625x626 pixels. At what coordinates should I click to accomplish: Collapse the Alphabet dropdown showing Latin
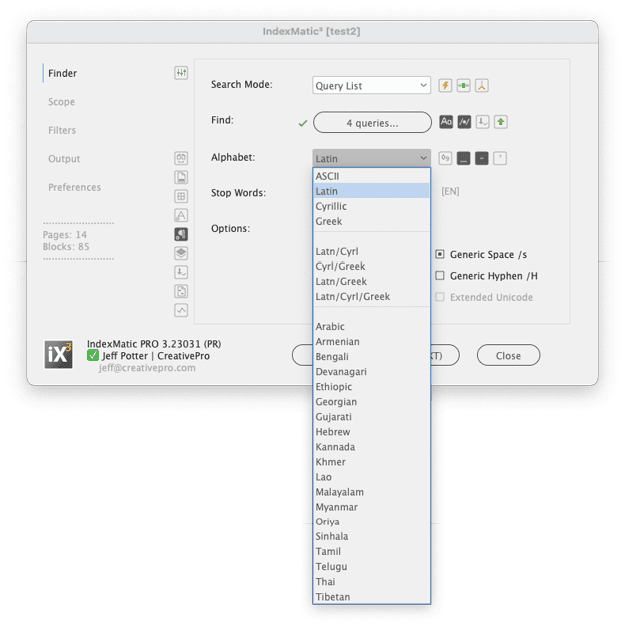click(x=371, y=158)
